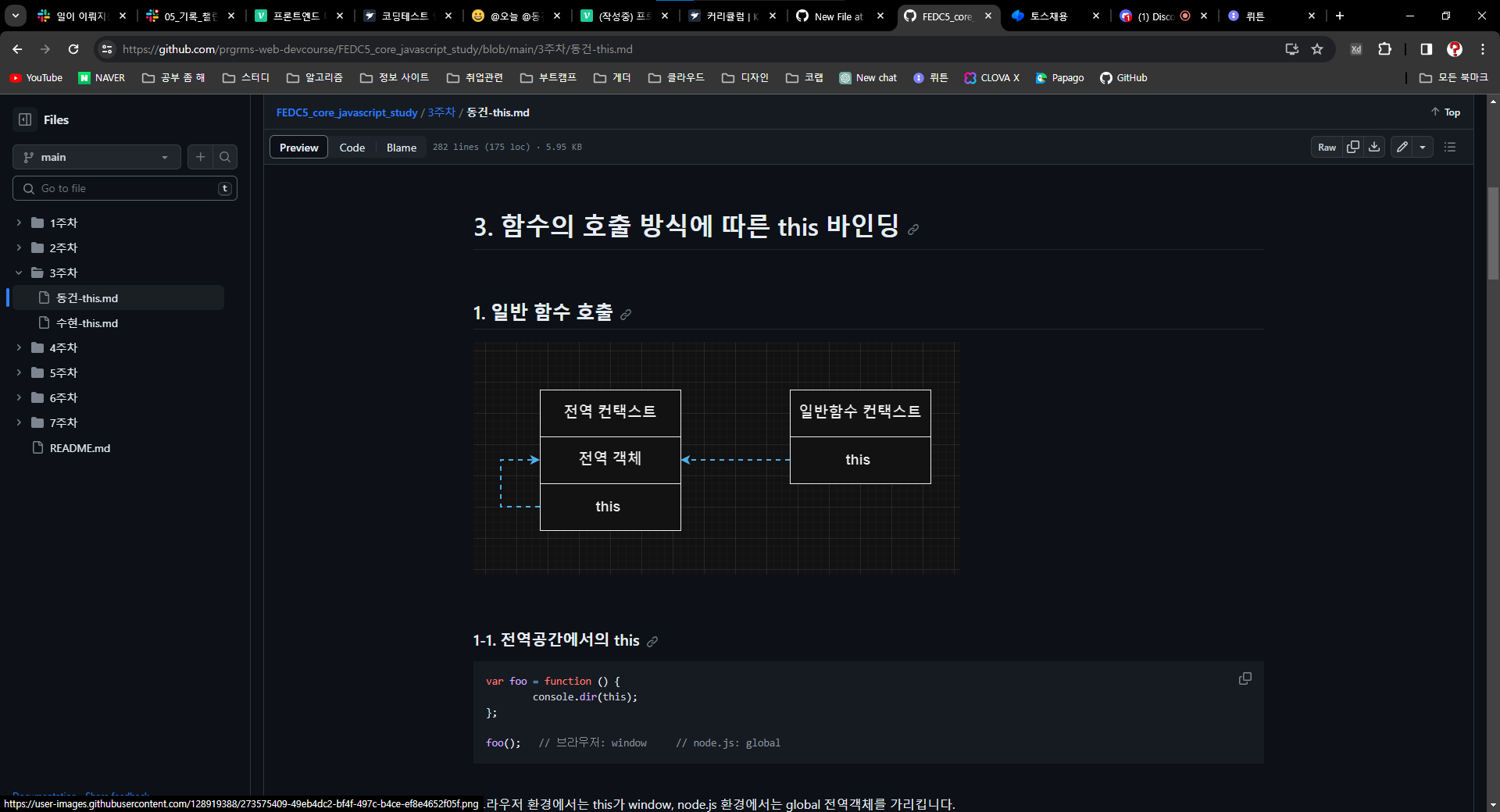The width and height of the screenshot is (1500, 812).
Task: Open the browser profile avatar
Action: [x=1455, y=49]
